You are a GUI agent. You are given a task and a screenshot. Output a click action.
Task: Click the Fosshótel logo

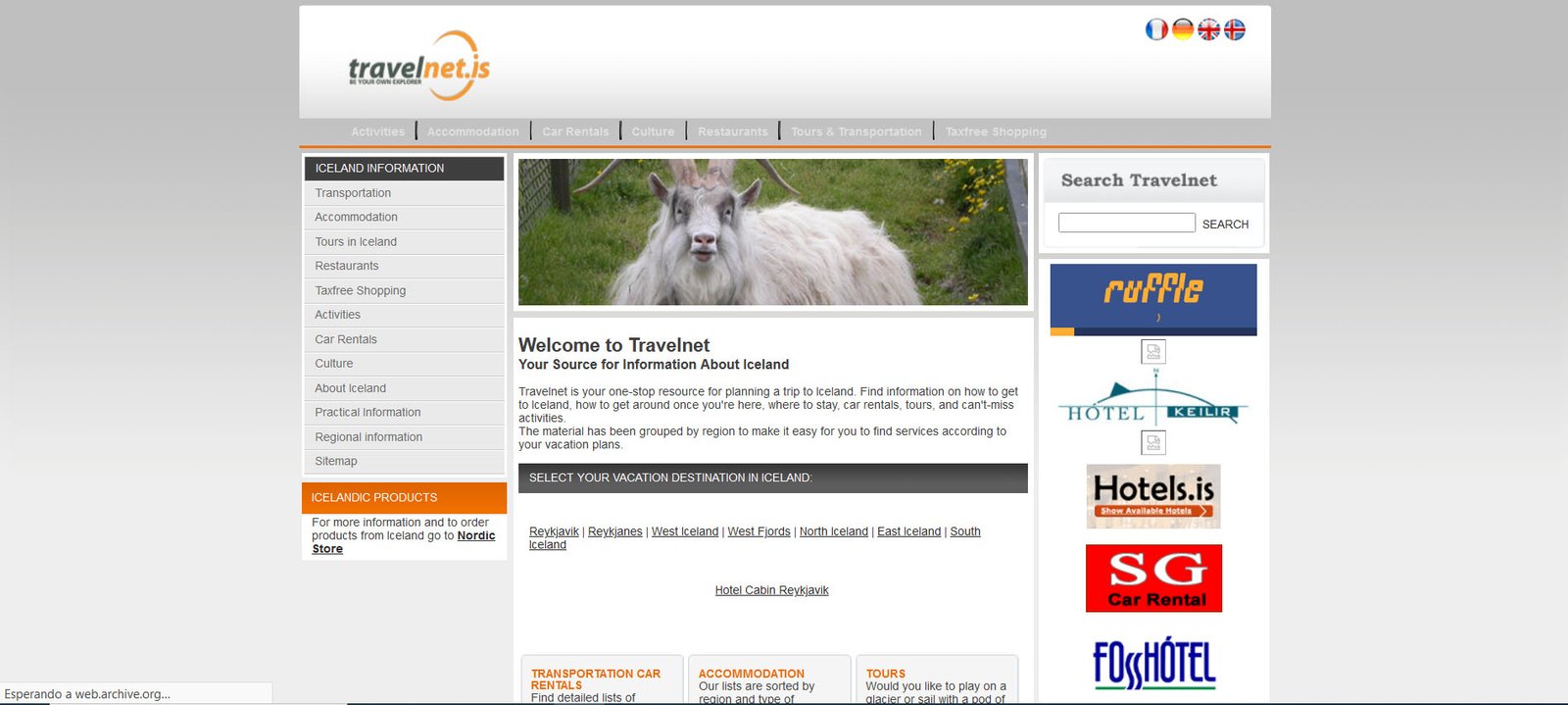1153,664
